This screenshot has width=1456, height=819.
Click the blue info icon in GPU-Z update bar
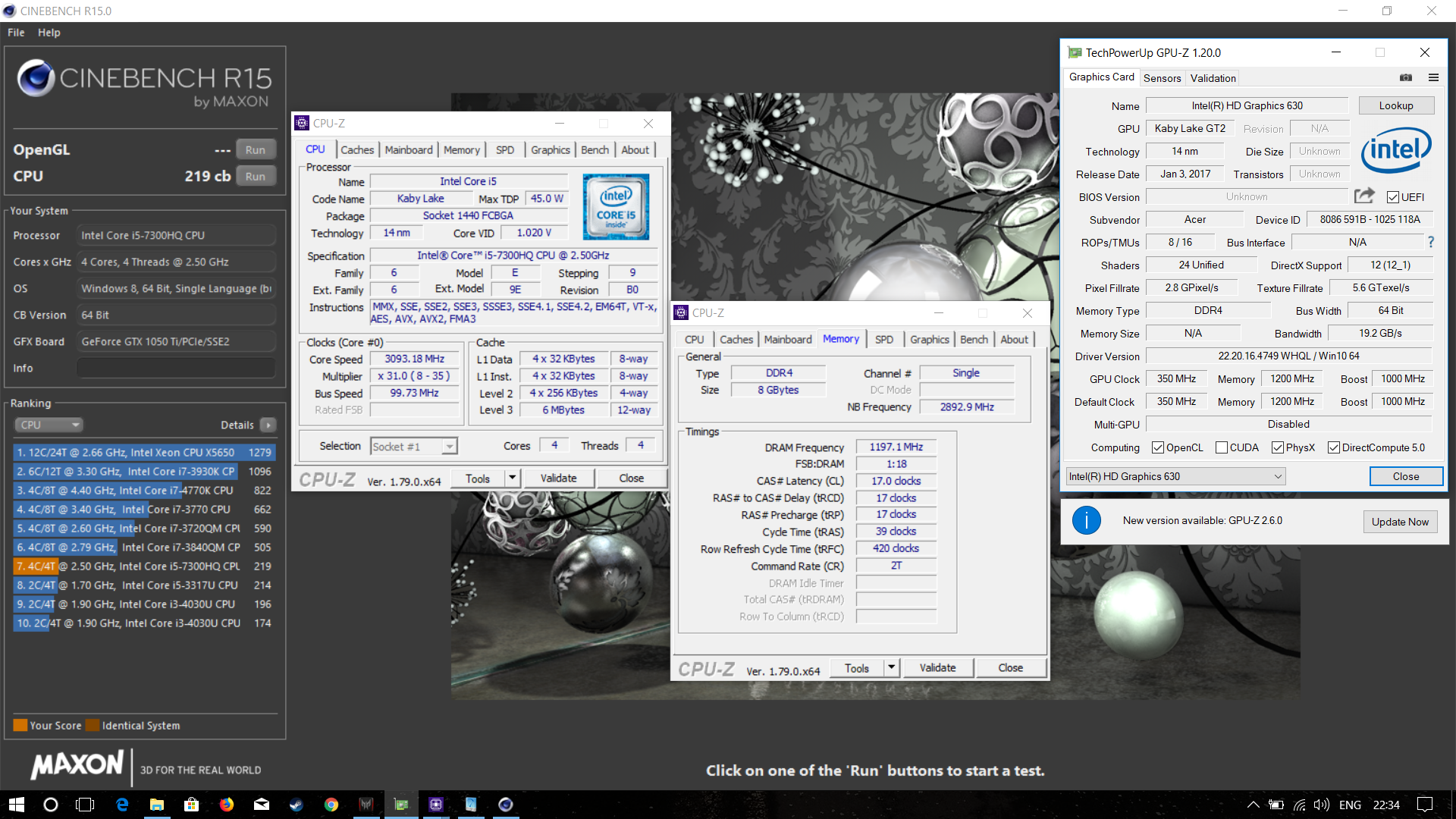coord(1086,521)
